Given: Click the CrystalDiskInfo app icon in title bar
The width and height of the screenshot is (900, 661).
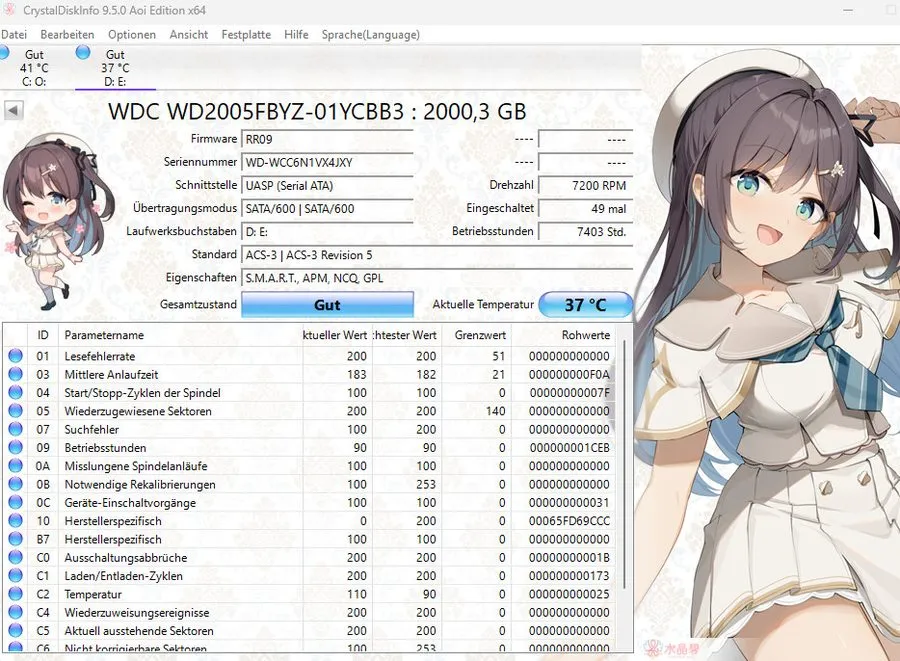Looking at the screenshot, I should click(x=9, y=10).
